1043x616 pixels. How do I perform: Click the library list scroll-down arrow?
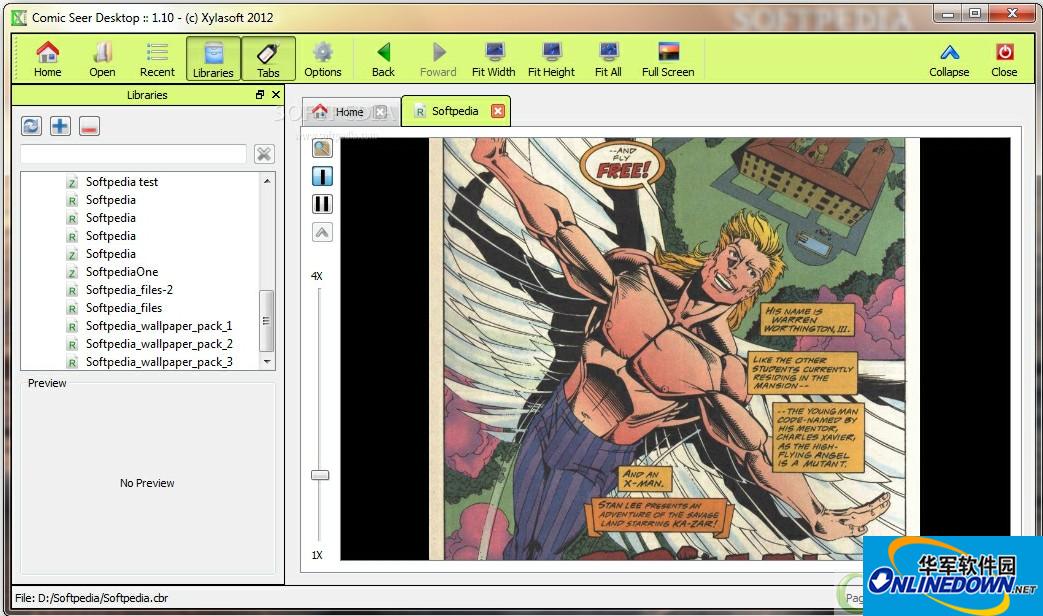coord(267,362)
